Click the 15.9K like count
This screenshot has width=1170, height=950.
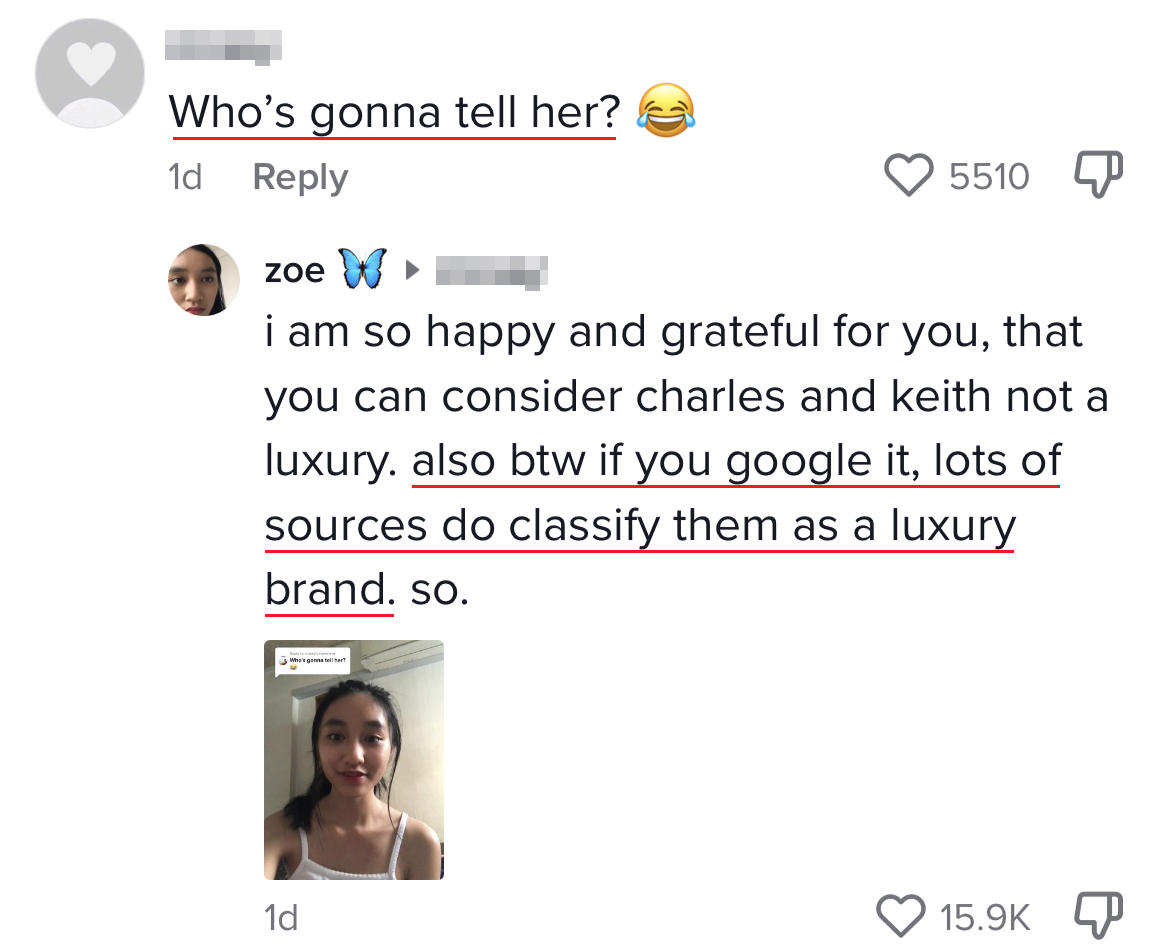pos(984,915)
